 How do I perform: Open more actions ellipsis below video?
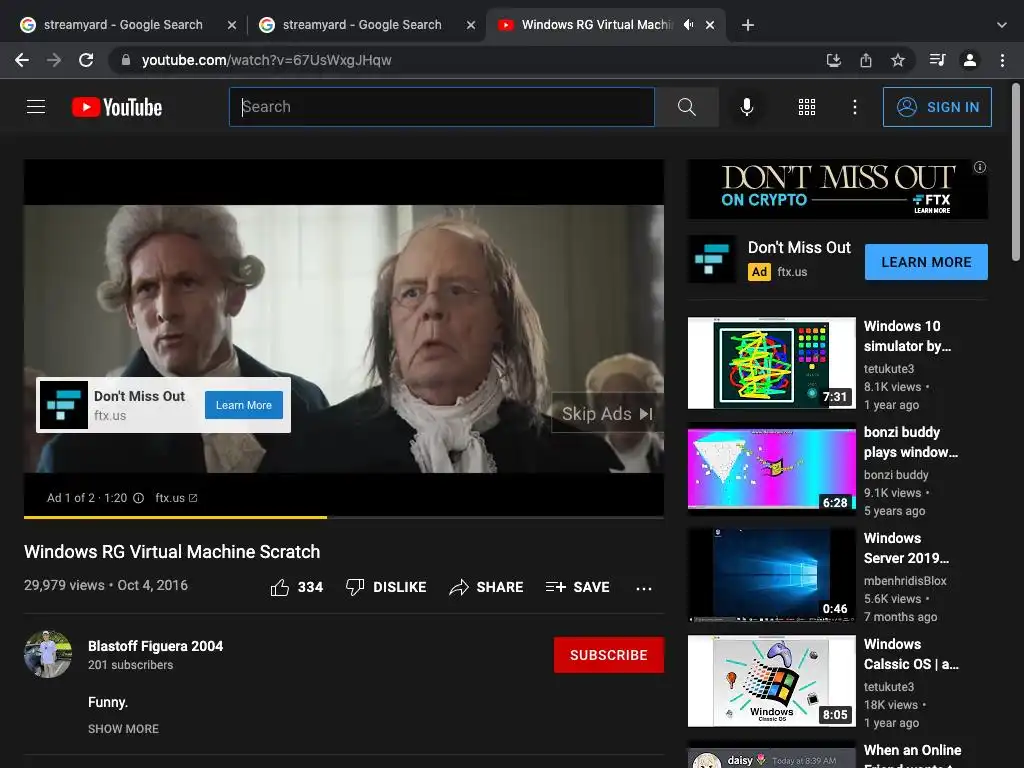pyautogui.click(x=644, y=588)
